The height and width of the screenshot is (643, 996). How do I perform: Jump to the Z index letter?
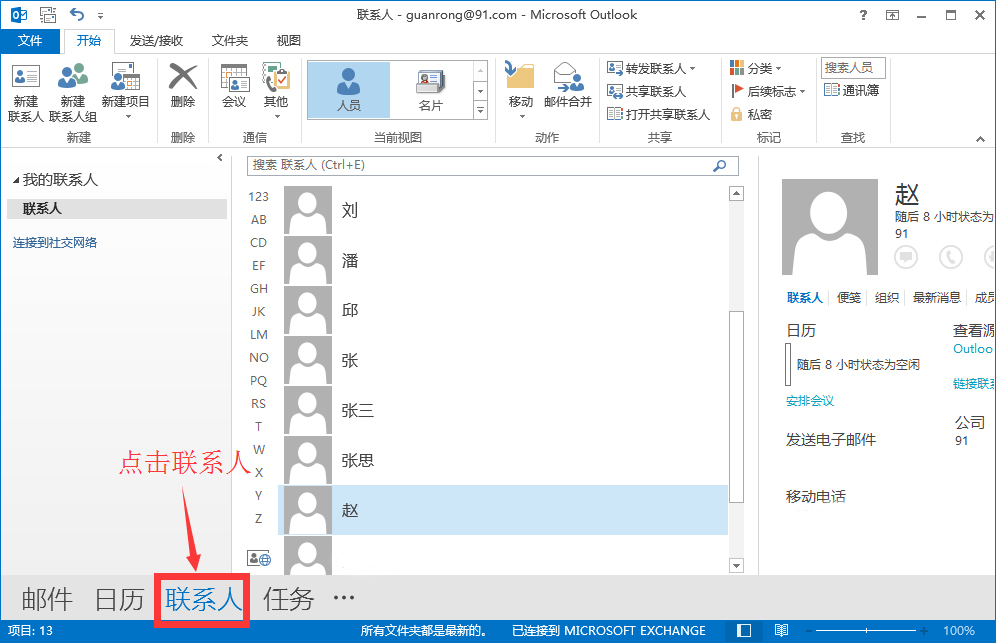pos(259,518)
